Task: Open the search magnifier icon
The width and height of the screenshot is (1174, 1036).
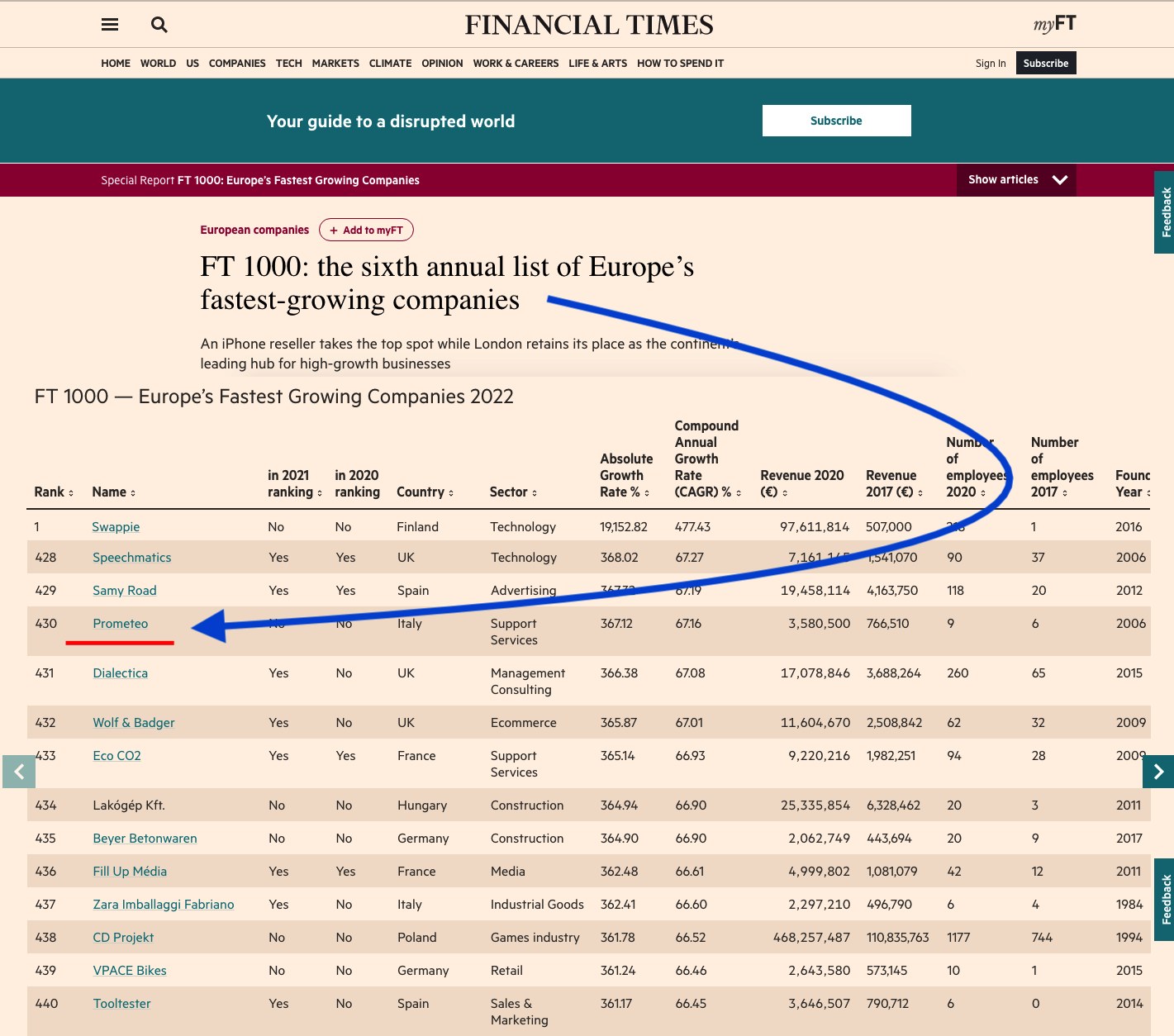Action: (159, 25)
